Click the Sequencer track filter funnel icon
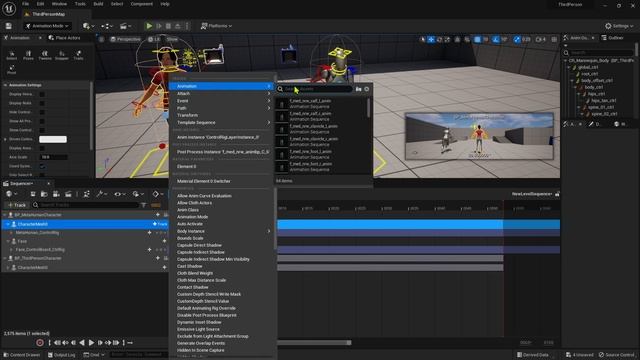The width and height of the screenshot is (640, 360). pyautogui.click(x=143, y=205)
